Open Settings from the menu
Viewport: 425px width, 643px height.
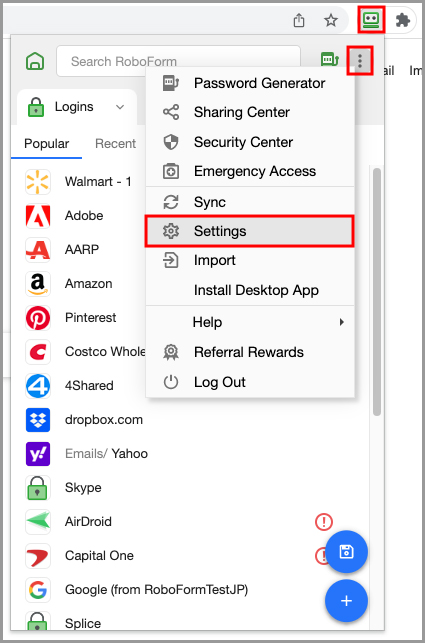pyautogui.click(x=250, y=231)
